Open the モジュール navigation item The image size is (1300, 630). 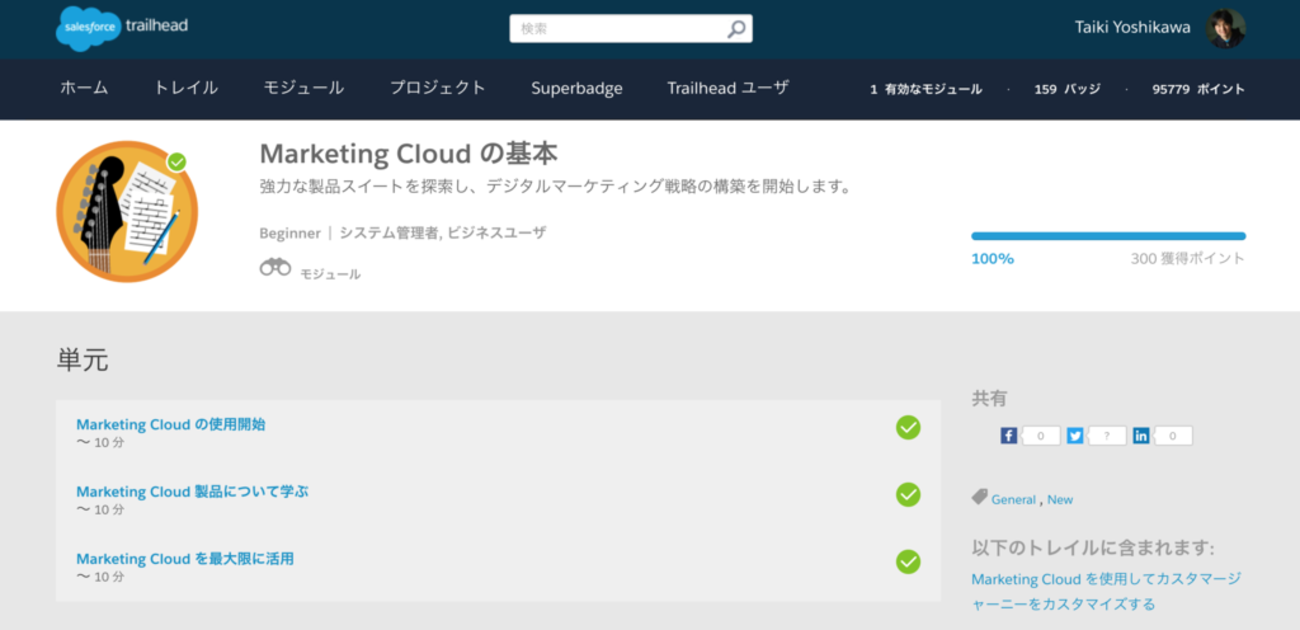pyautogui.click(x=304, y=88)
